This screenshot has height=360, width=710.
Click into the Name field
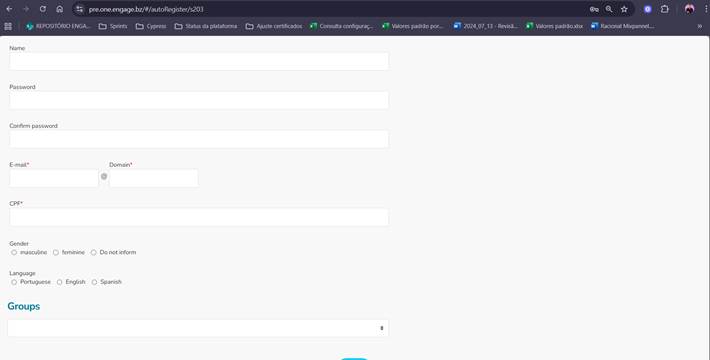(x=199, y=61)
